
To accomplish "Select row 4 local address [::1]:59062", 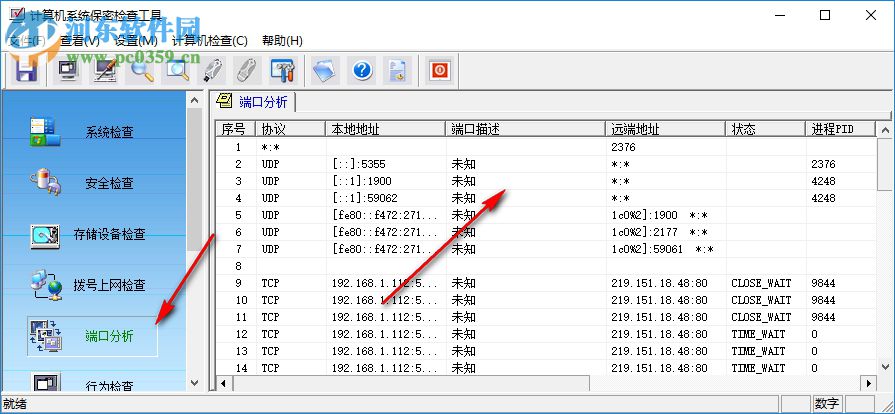I will [x=365, y=198].
